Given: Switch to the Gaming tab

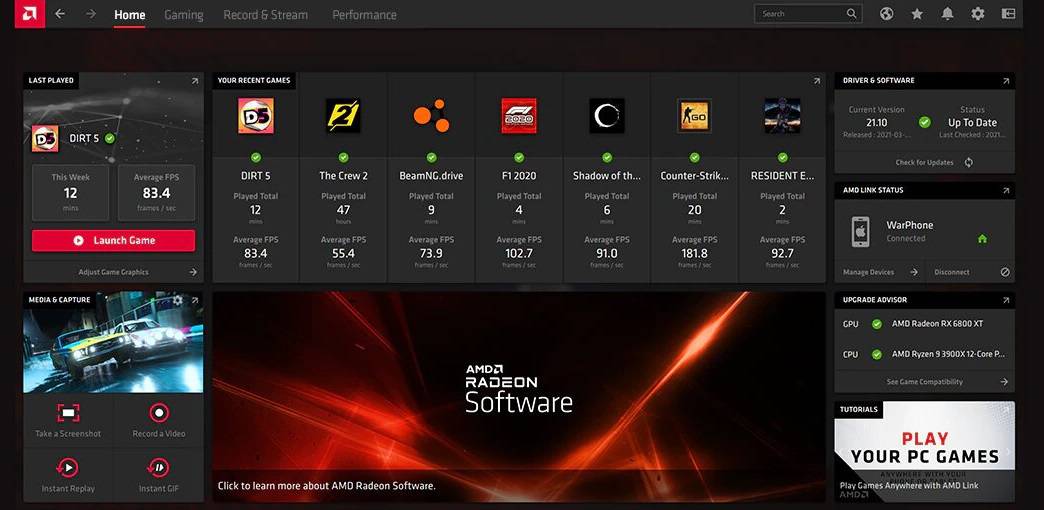Looking at the screenshot, I should coord(183,15).
